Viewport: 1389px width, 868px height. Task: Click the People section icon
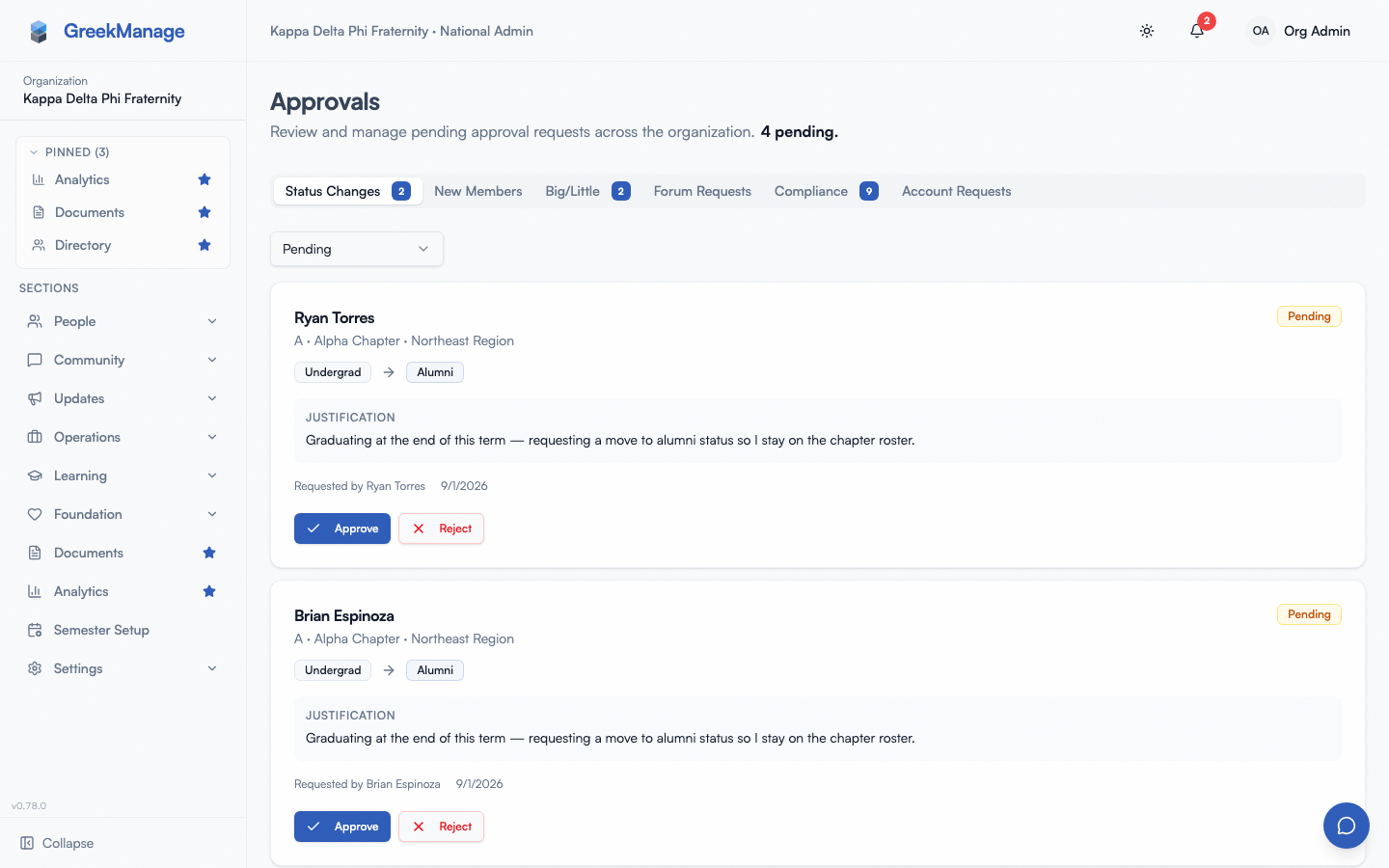pos(35,321)
